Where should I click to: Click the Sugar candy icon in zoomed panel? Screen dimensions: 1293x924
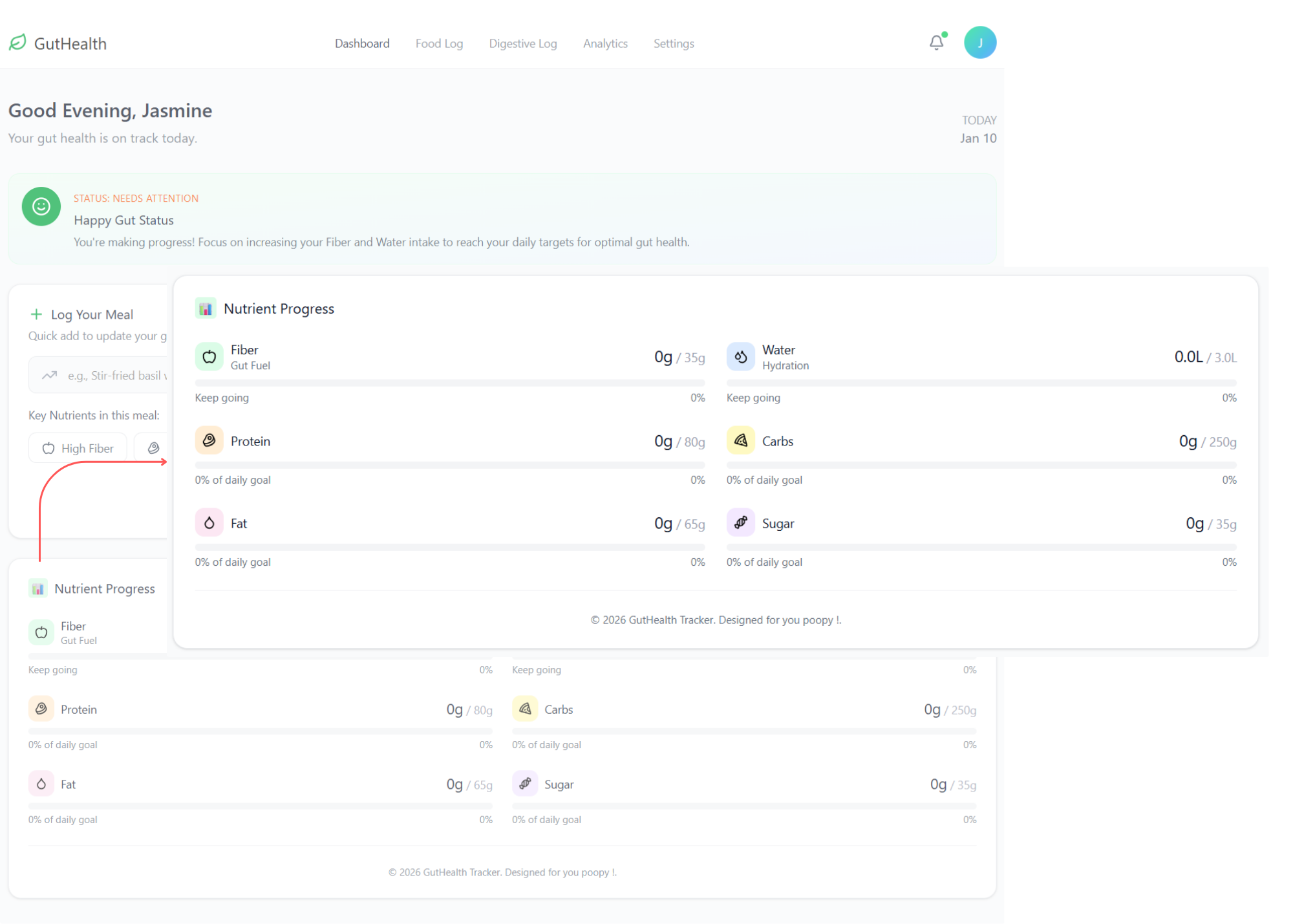740,522
